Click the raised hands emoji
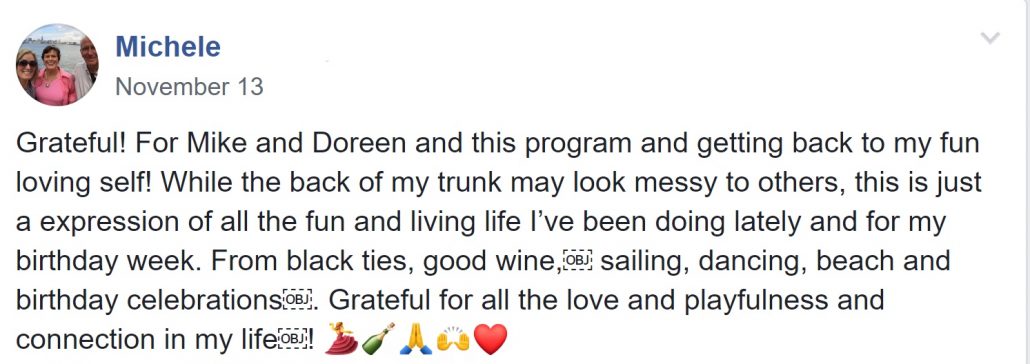The height and width of the screenshot is (364, 1030). [x=453, y=338]
